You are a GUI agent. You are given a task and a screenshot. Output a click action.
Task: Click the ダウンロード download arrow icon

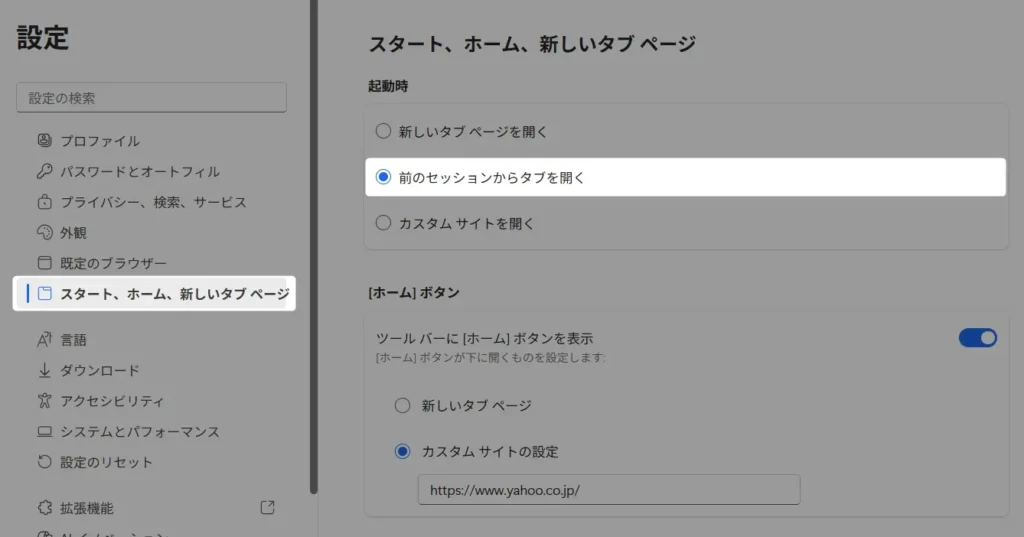tap(44, 370)
